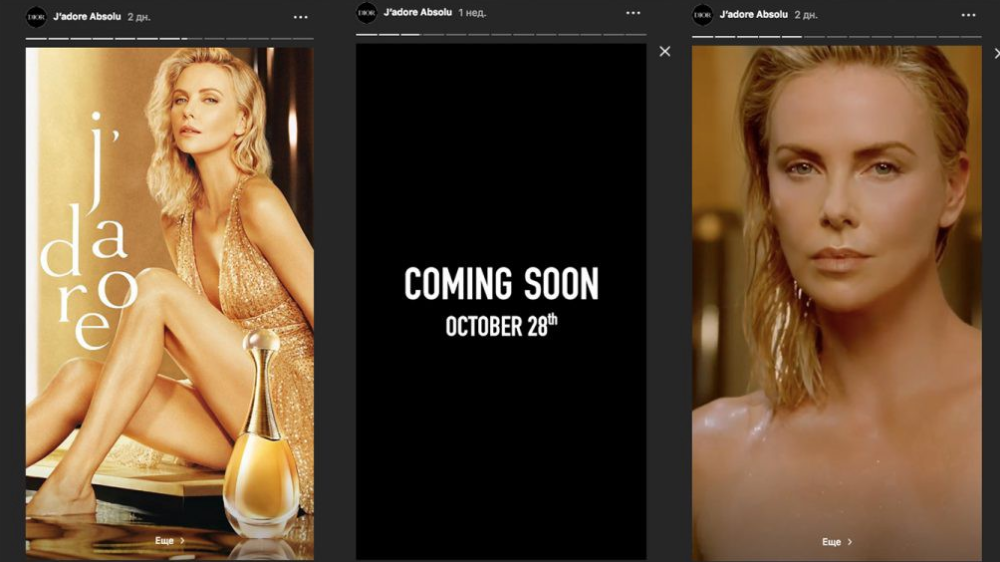Image resolution: width=1000 pixels, height=562 pixels.
Task: Open three-dot menu on right story
Action: (968, 15)
